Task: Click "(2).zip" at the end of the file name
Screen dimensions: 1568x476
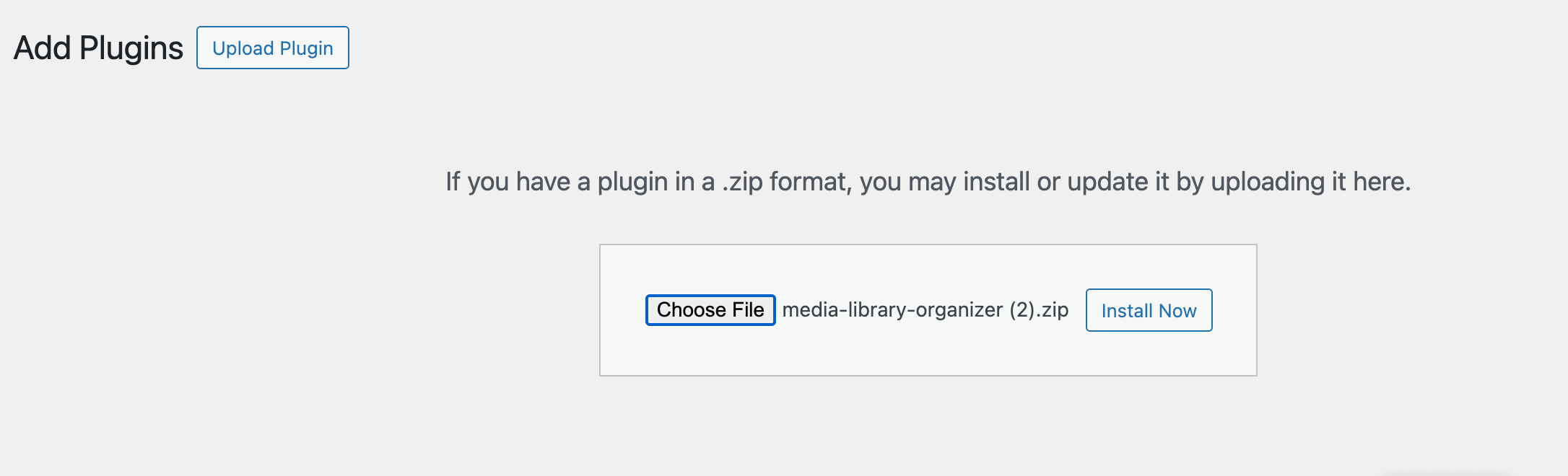Action: pos(1039,310)
